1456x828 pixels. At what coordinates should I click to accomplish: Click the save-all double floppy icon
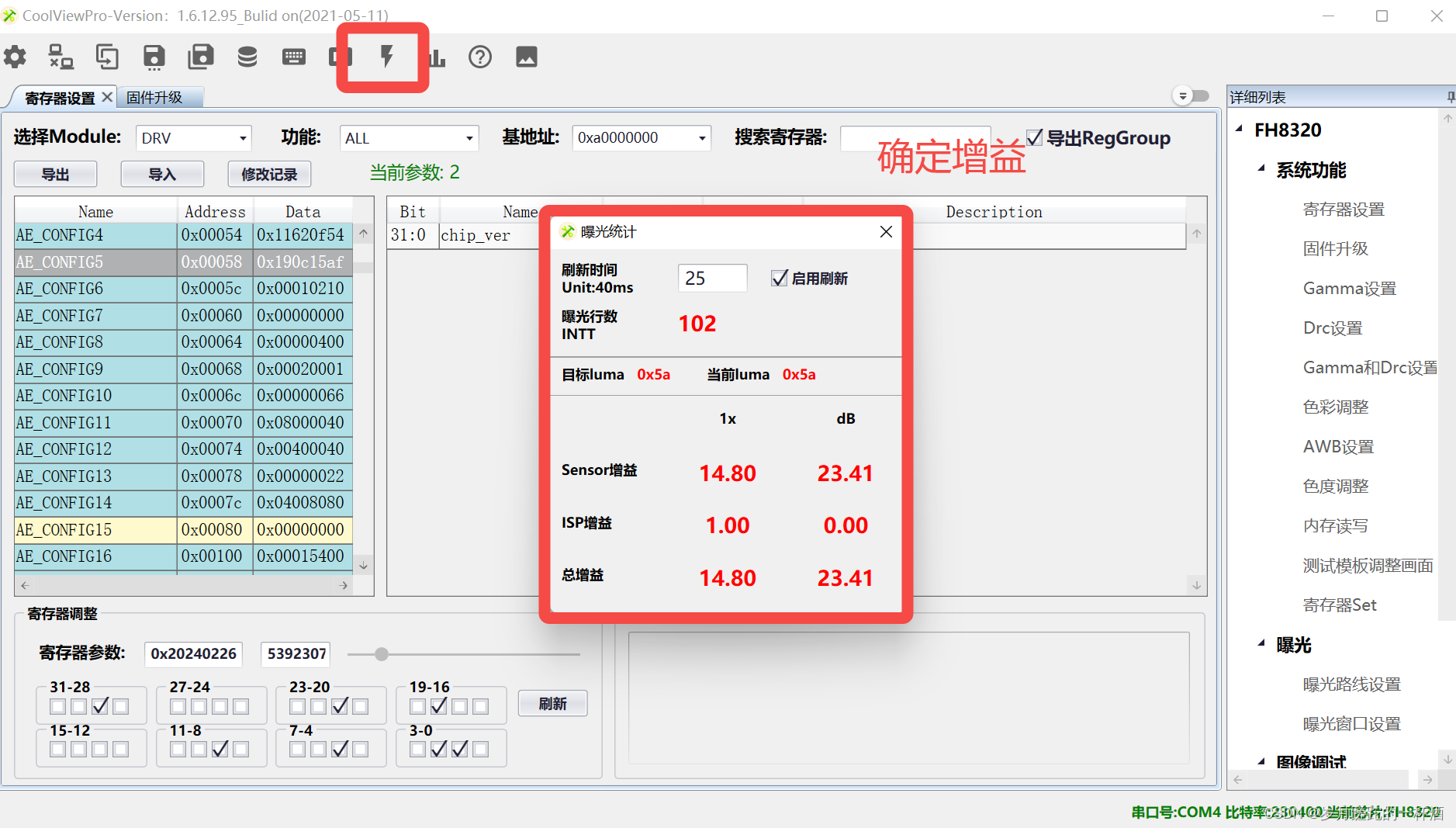coord(200,57)
